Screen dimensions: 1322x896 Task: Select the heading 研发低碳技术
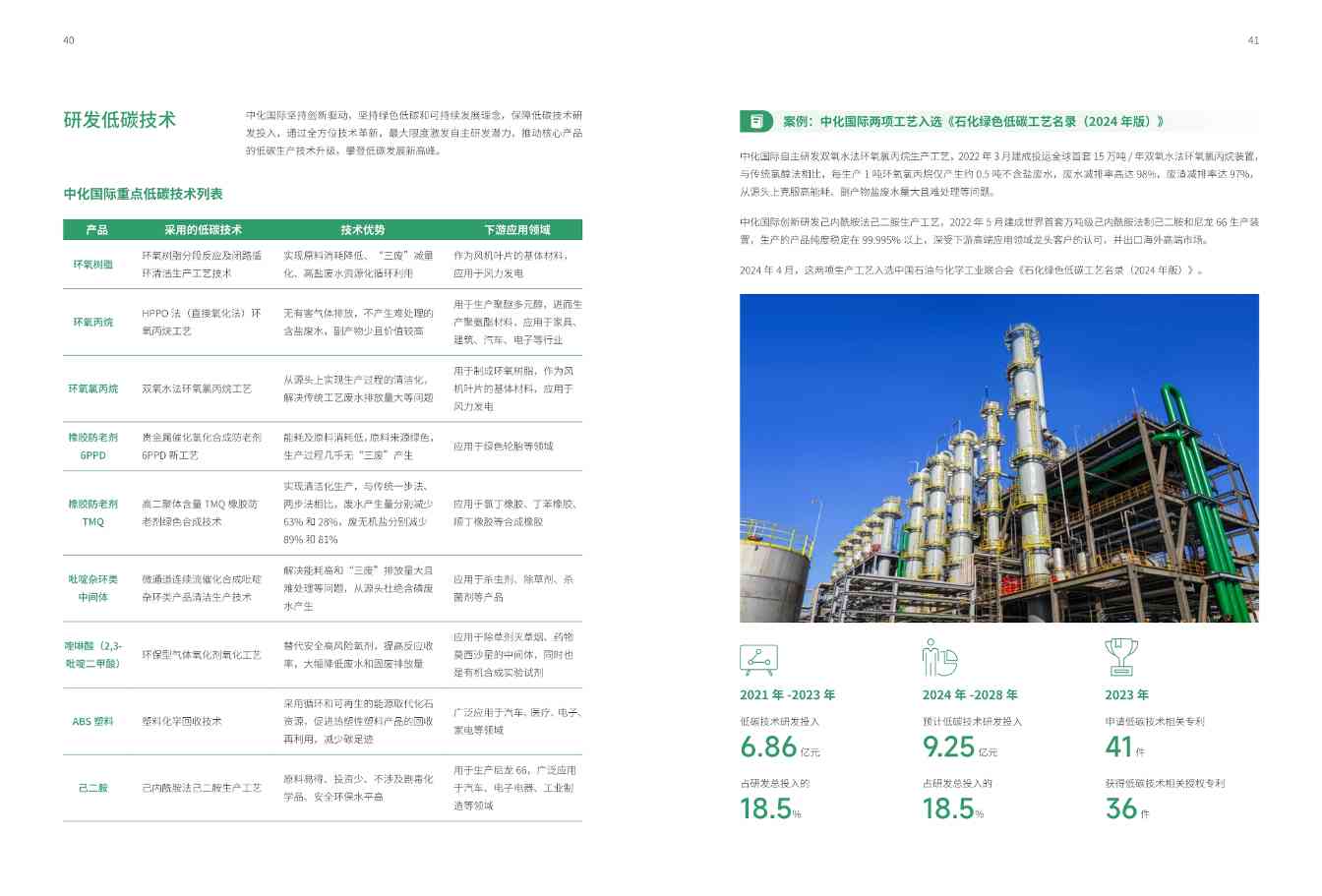click(120, 120)
